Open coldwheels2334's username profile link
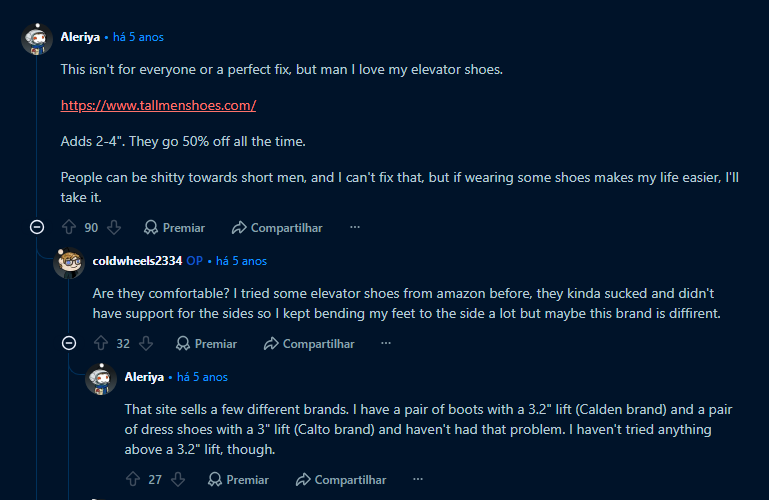 [x=137, y=261]
